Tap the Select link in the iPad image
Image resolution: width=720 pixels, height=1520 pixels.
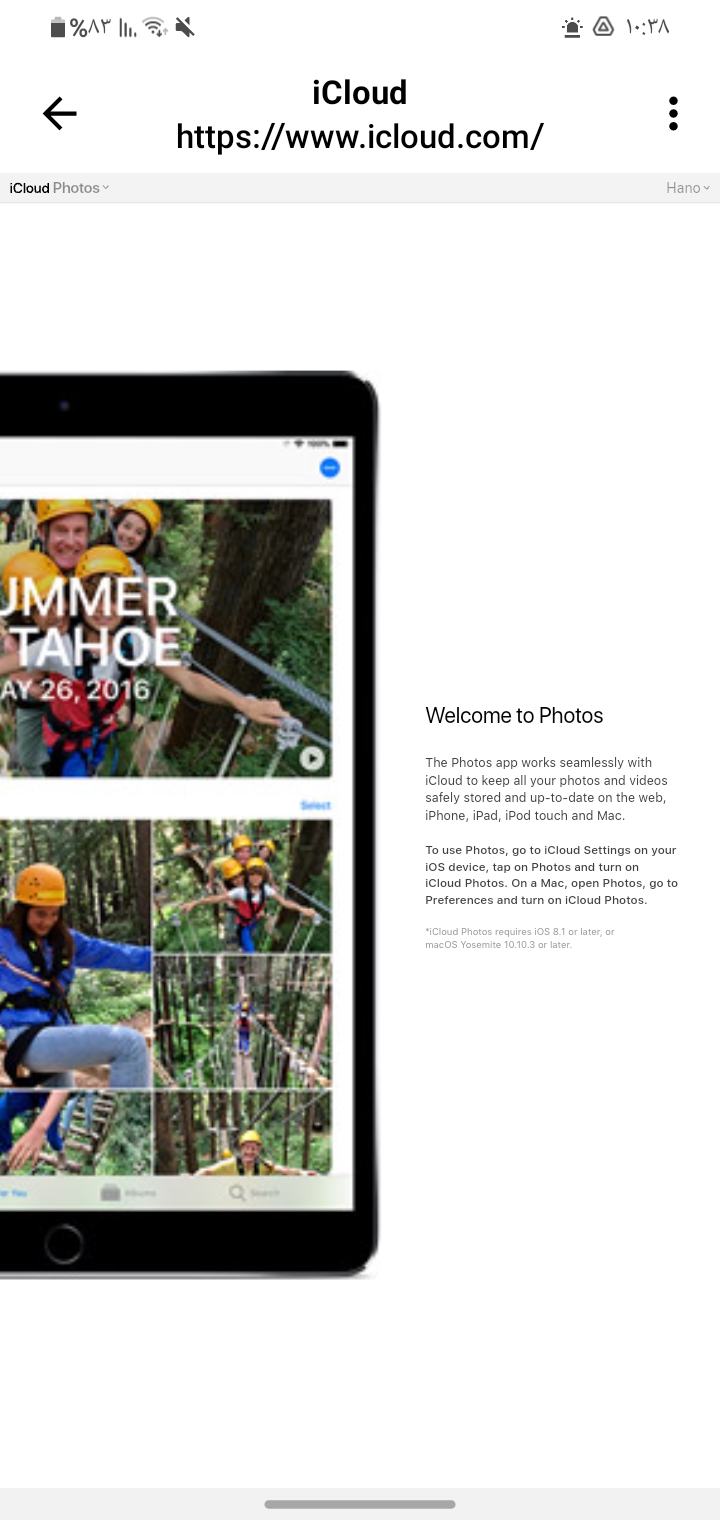315,805
